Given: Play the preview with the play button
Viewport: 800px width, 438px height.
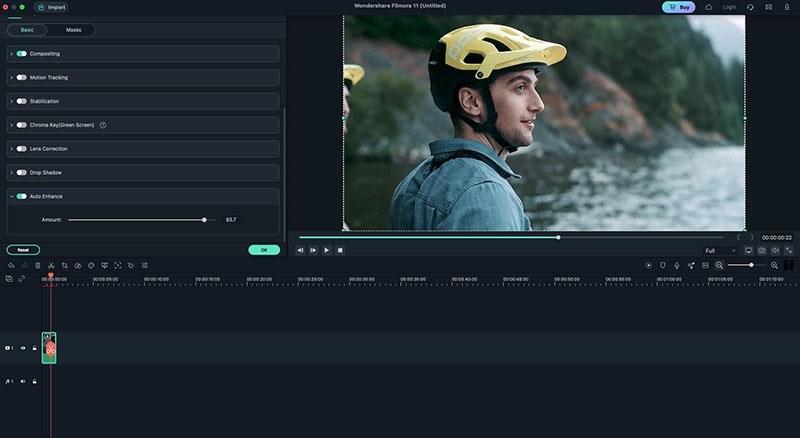Looking at the screenshot, I should 327,250.
